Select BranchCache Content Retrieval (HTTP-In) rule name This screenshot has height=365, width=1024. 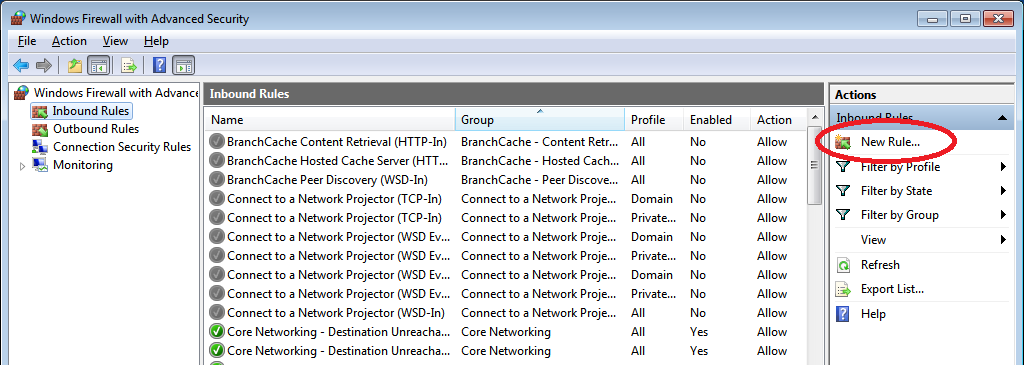(336, 142)
